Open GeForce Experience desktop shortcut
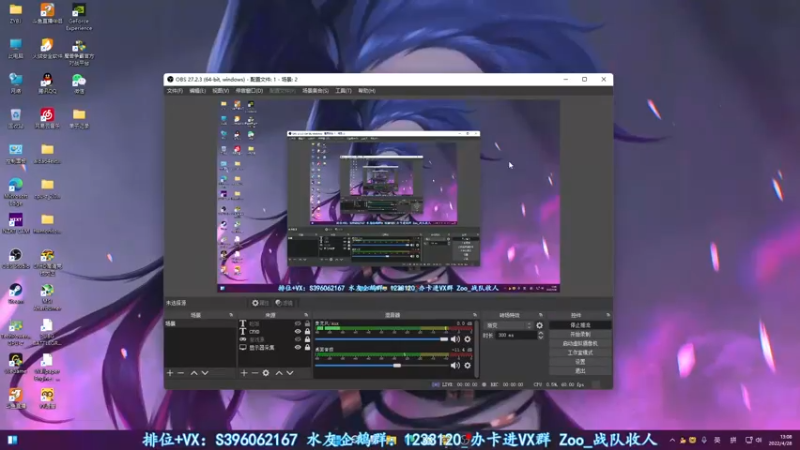The height and width of the screenshot is (450, 800). (79, 17)
